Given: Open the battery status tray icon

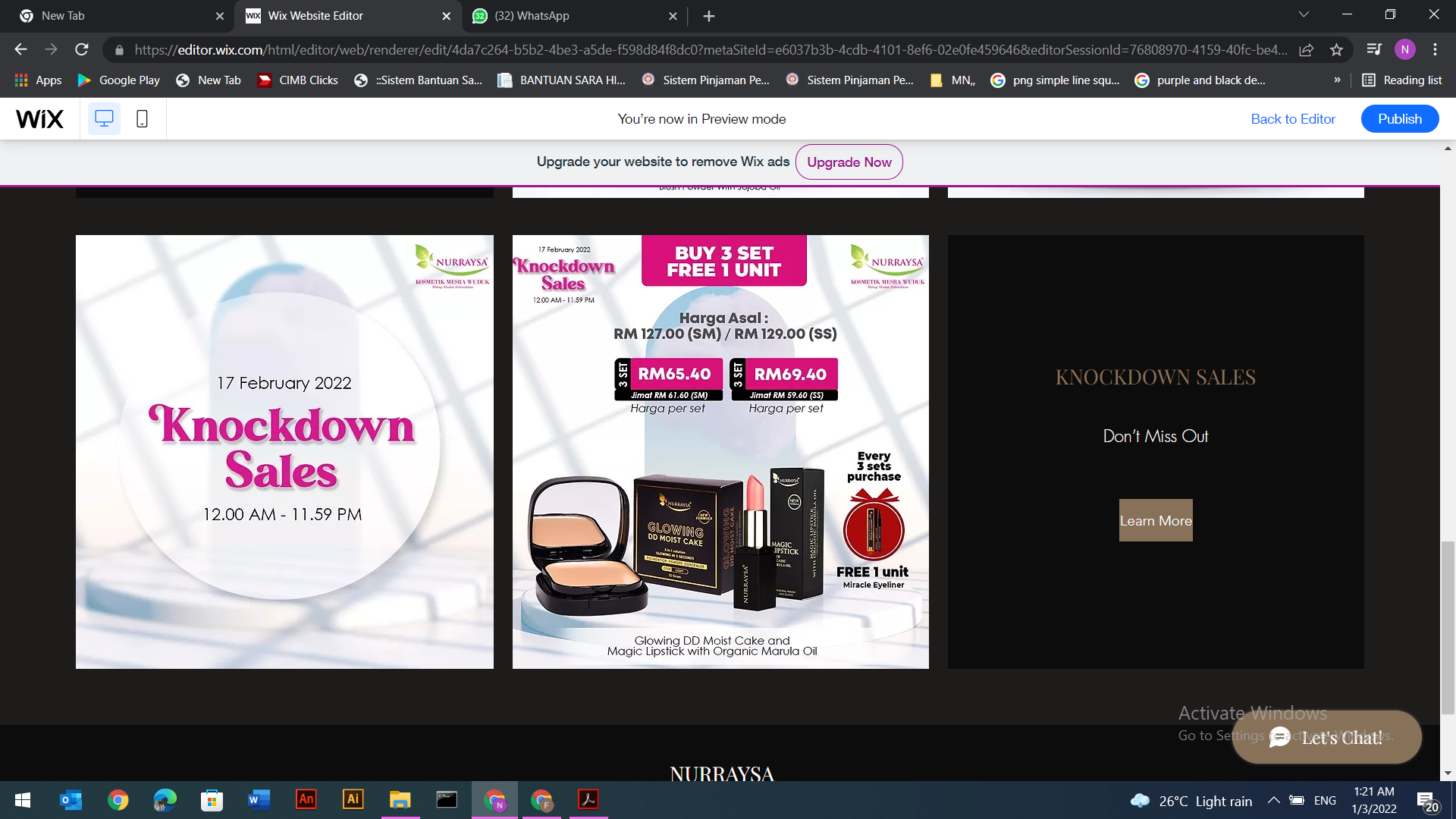Looking at the screenshot, I should pyautogui.click(x=1297, y=800).
